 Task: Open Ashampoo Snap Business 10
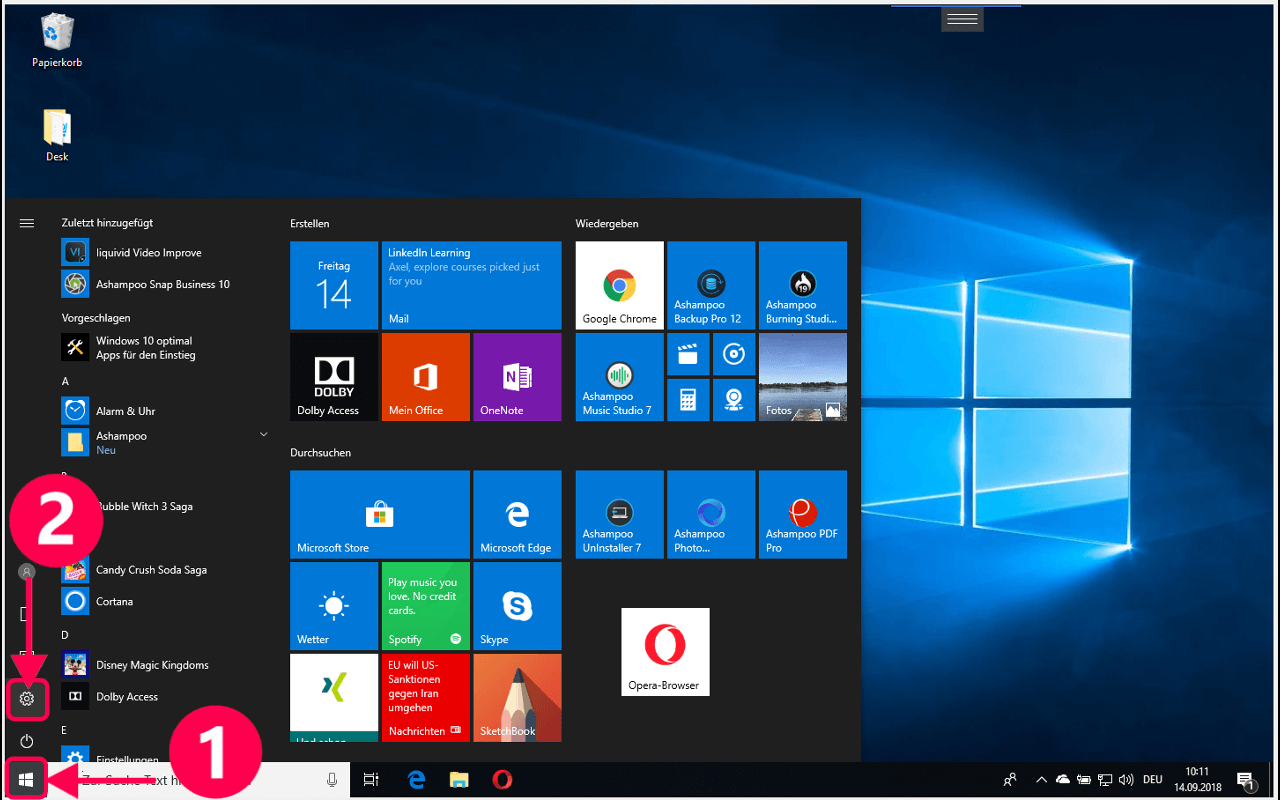[x=166, y=284]
